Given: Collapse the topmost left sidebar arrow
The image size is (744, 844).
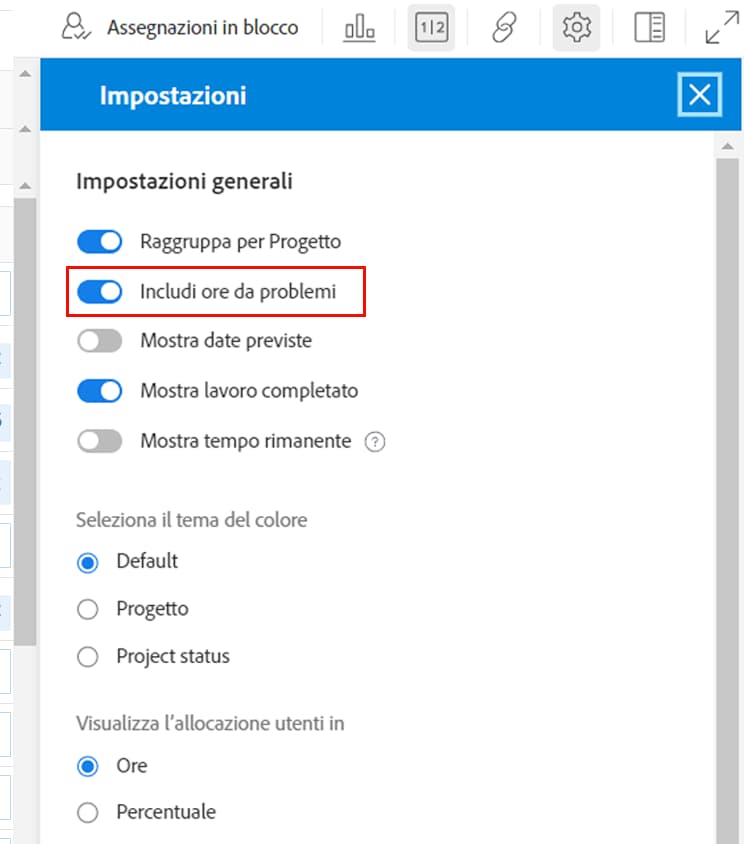Looking at the screenshot, I should click(25, 74).
